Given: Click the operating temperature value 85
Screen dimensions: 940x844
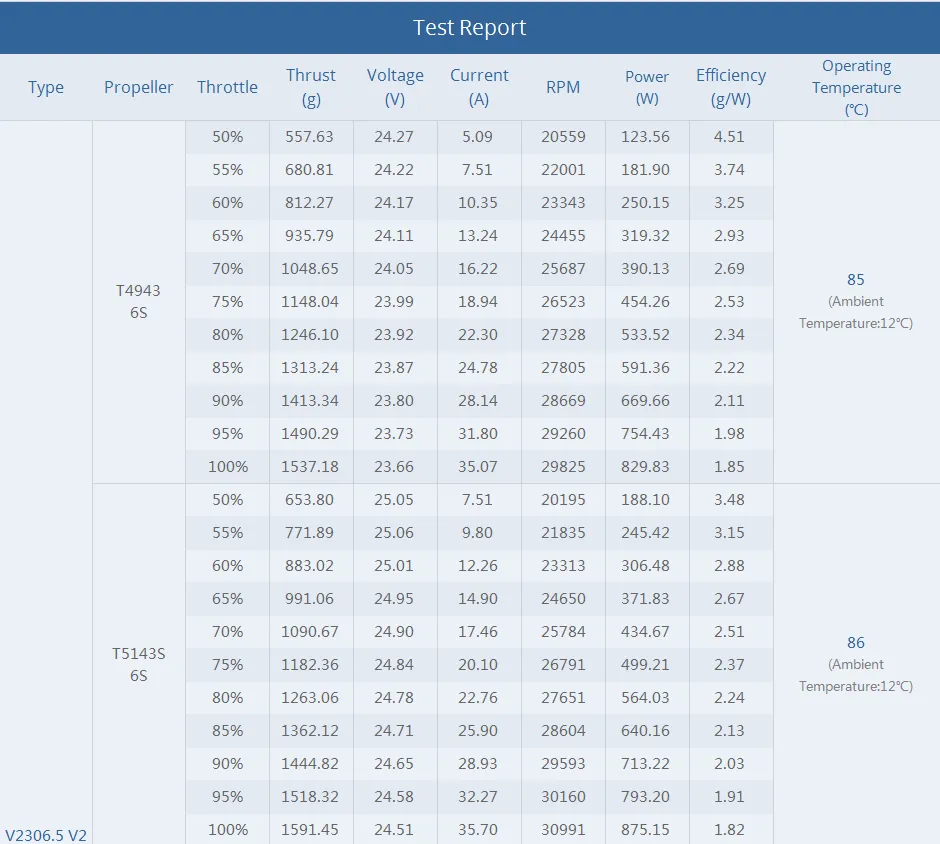Looking at the screenshot, I should point(855,280).
